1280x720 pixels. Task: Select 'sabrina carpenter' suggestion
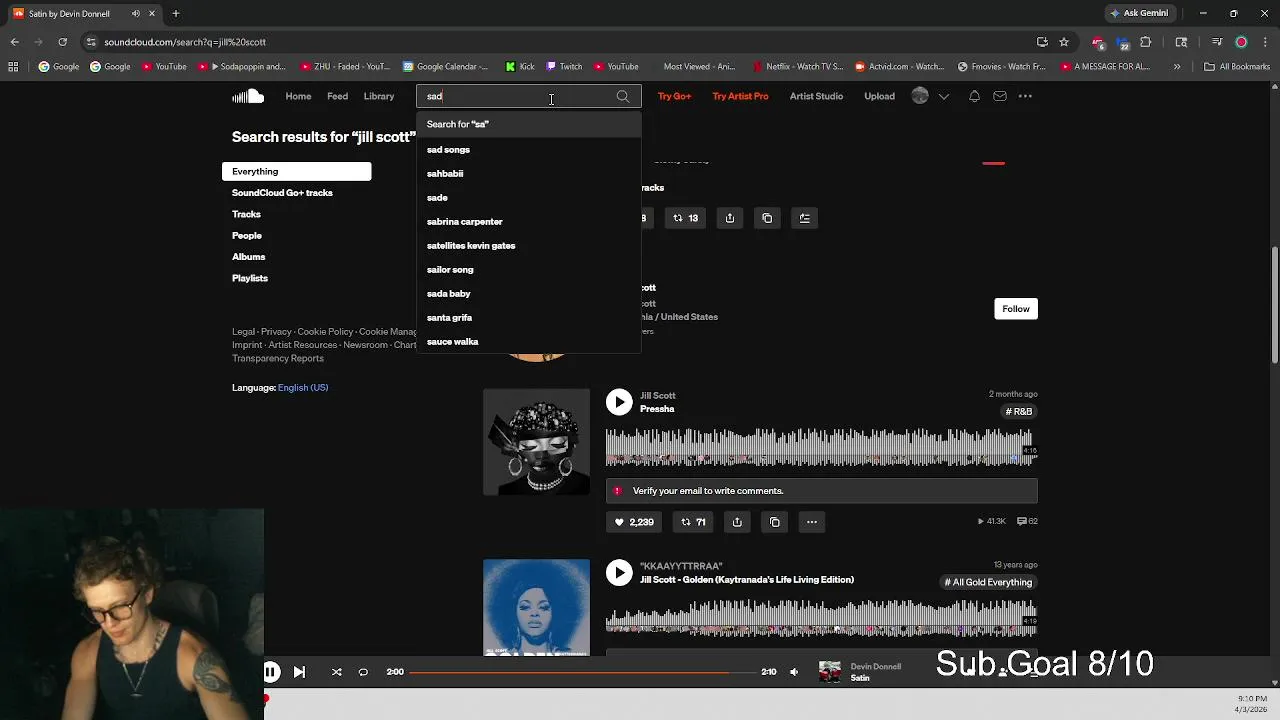528,222
